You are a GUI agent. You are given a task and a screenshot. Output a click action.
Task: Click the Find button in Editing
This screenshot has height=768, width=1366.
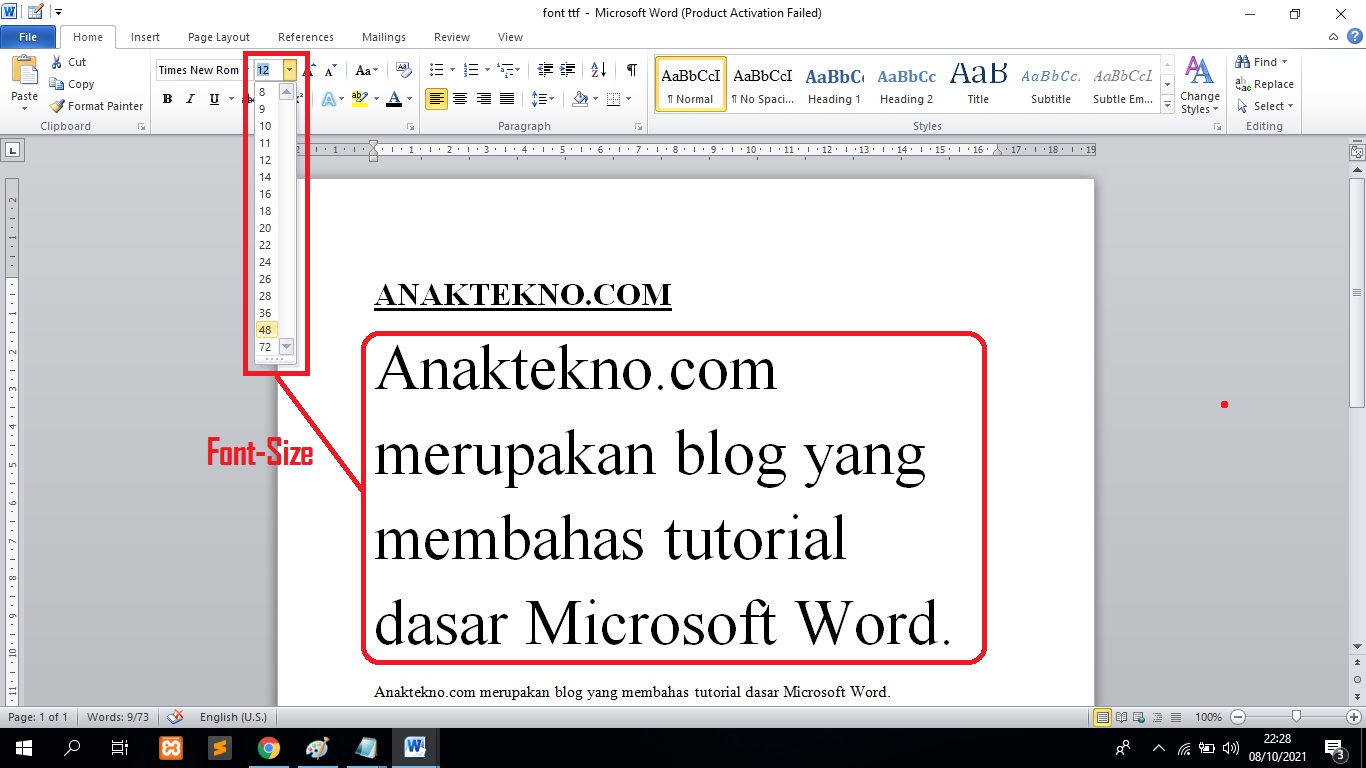pos(1262,62)
